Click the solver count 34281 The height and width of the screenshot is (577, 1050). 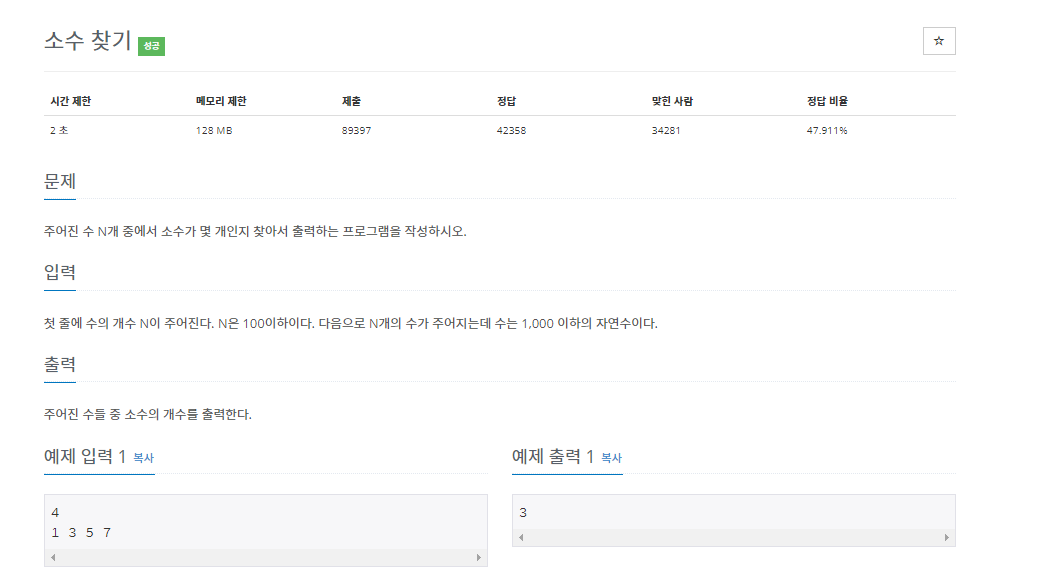(x=666, y=131)
